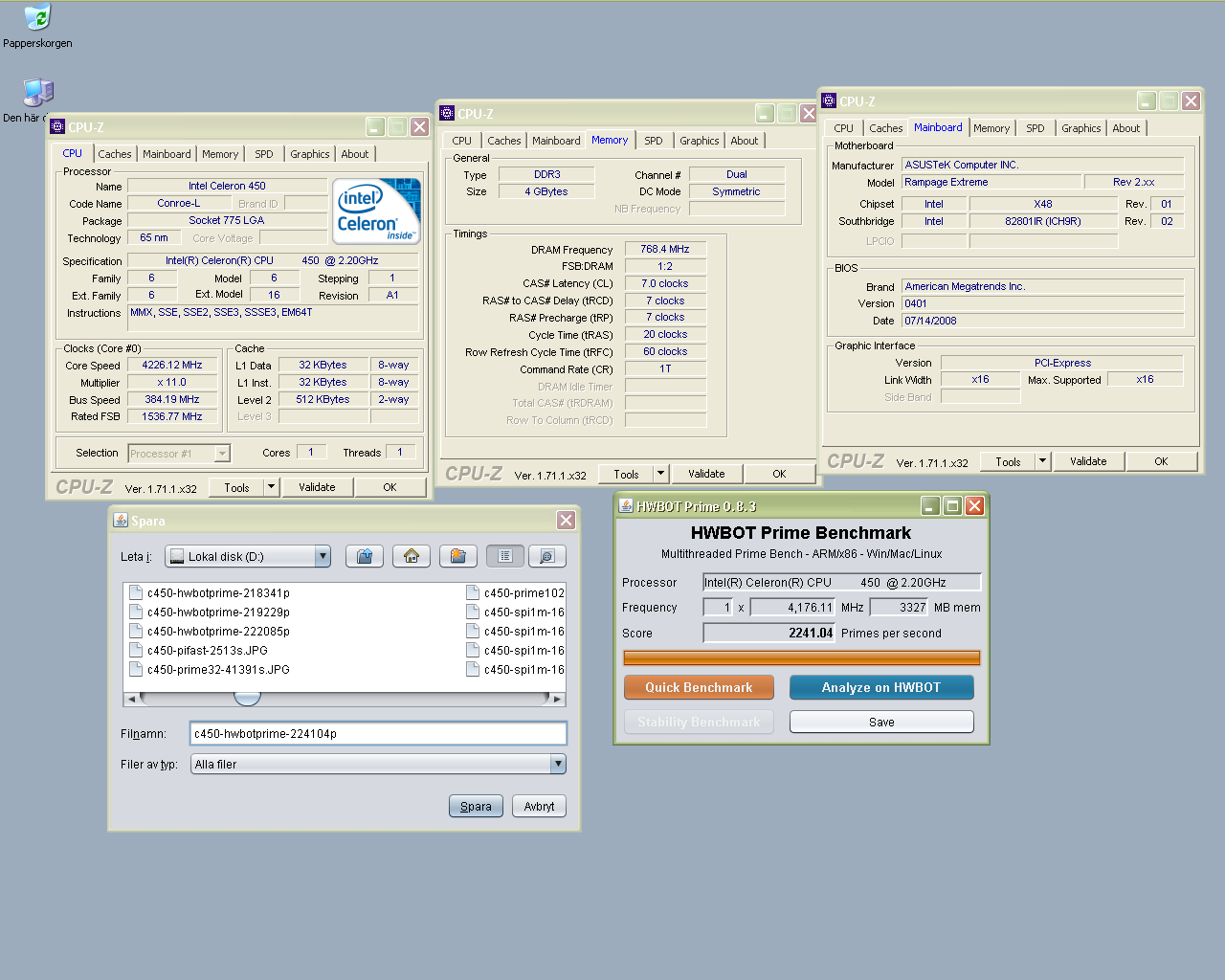Viewport: 1225px width, 980px height.
Task: Open the Papperskorgen recycle bin icon
Action: [x=37, y=18]
